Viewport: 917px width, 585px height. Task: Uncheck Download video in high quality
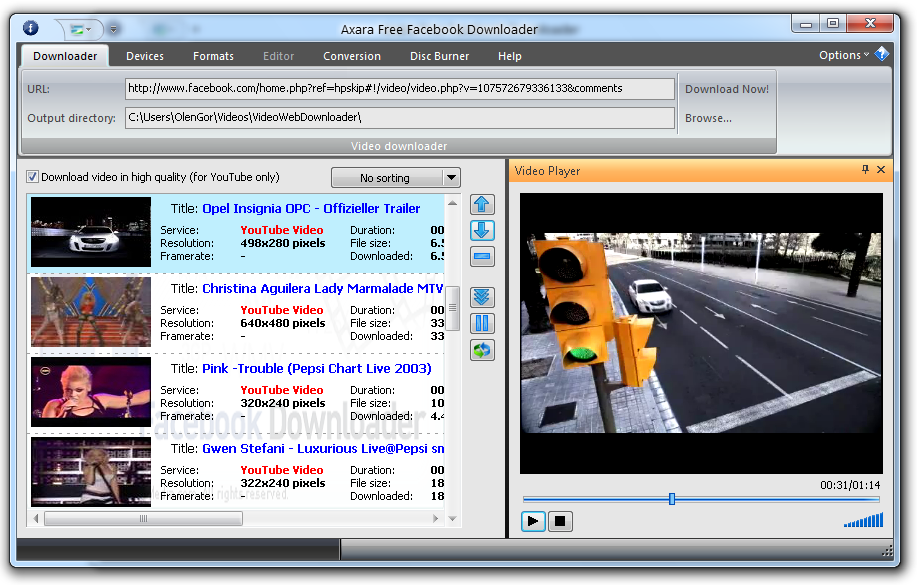coord(33,177)
